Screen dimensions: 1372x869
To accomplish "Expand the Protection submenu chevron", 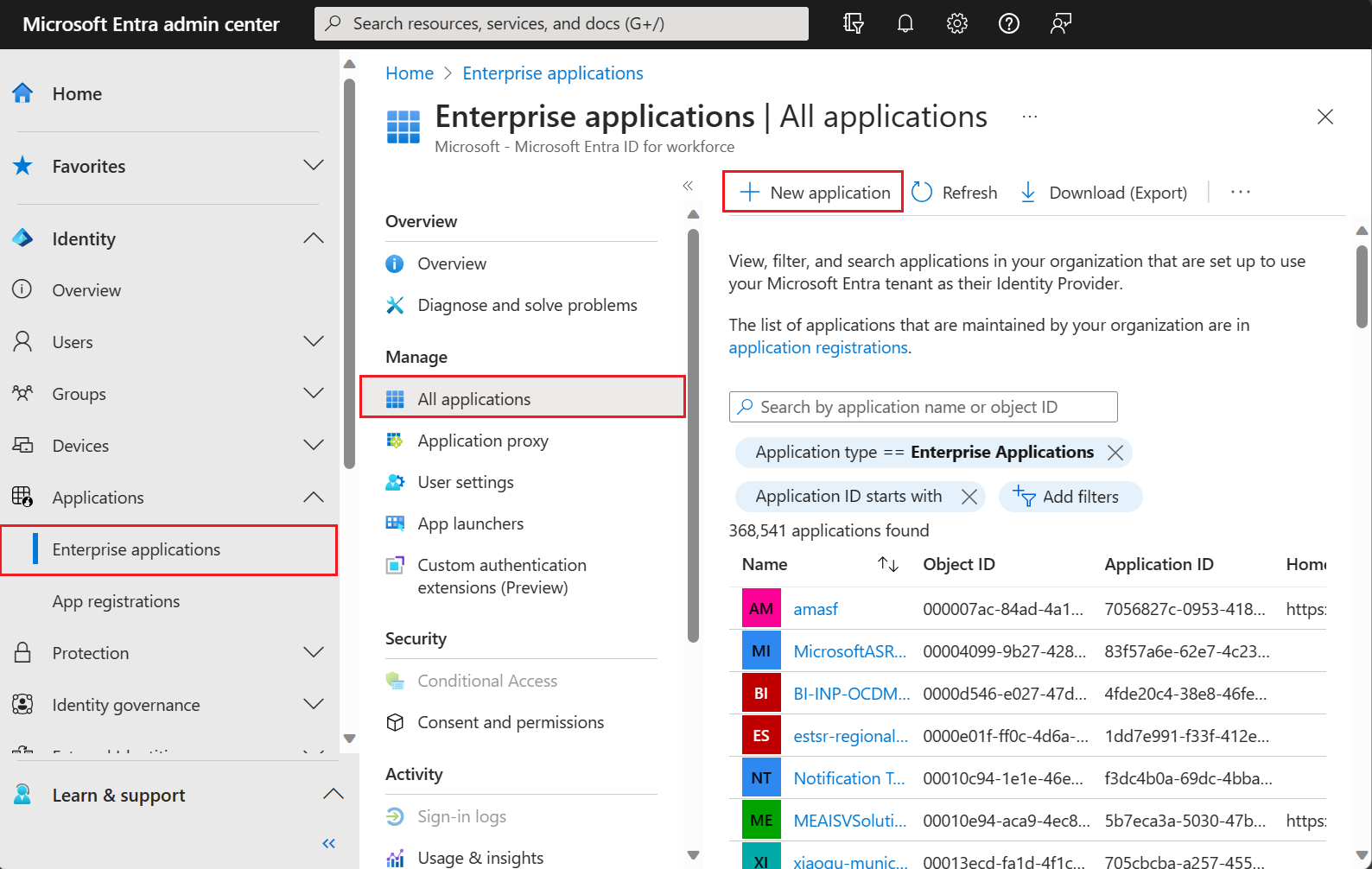I will click(x=314, y=652).
